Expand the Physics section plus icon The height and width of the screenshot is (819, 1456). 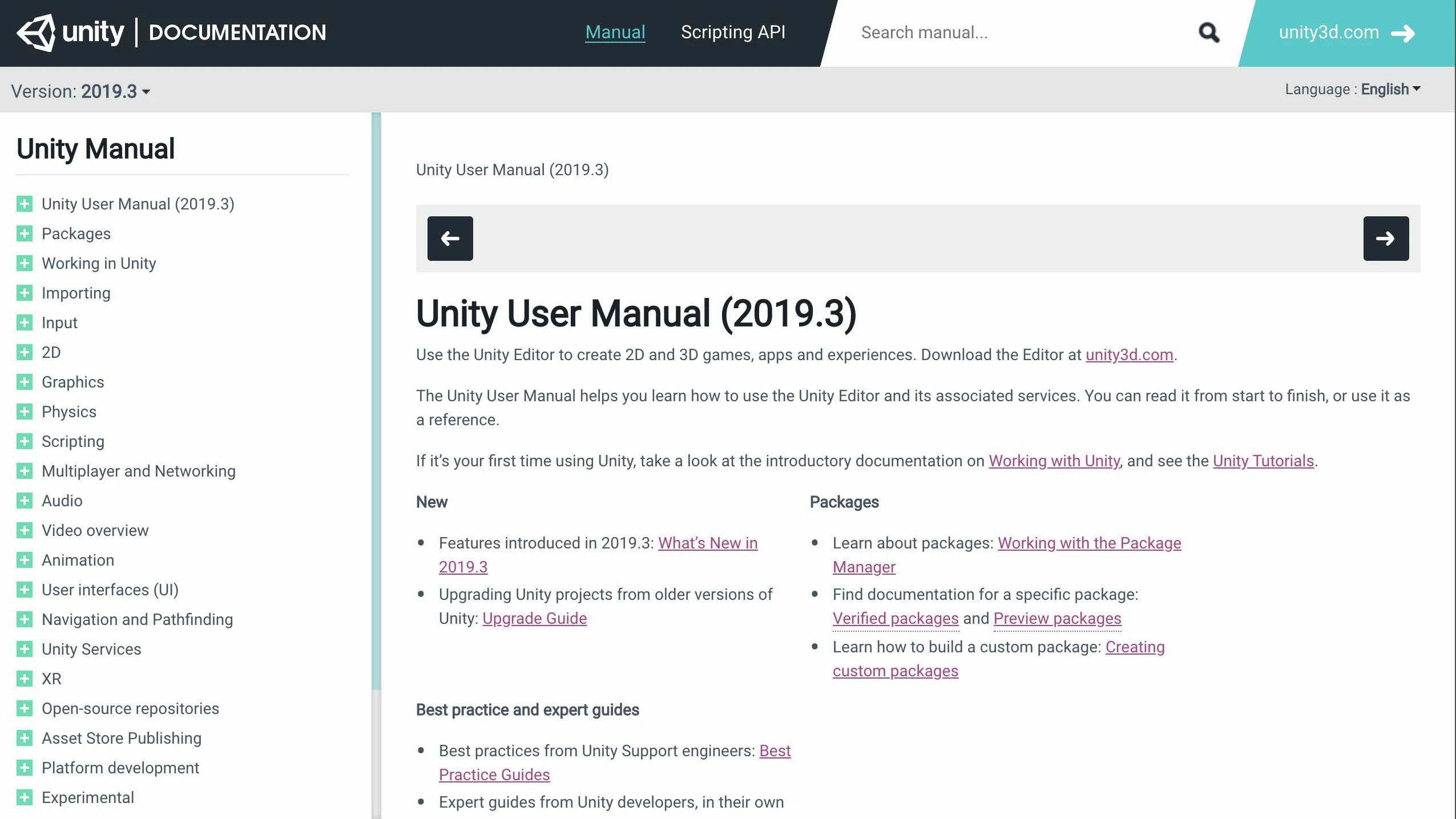point(25,411)
